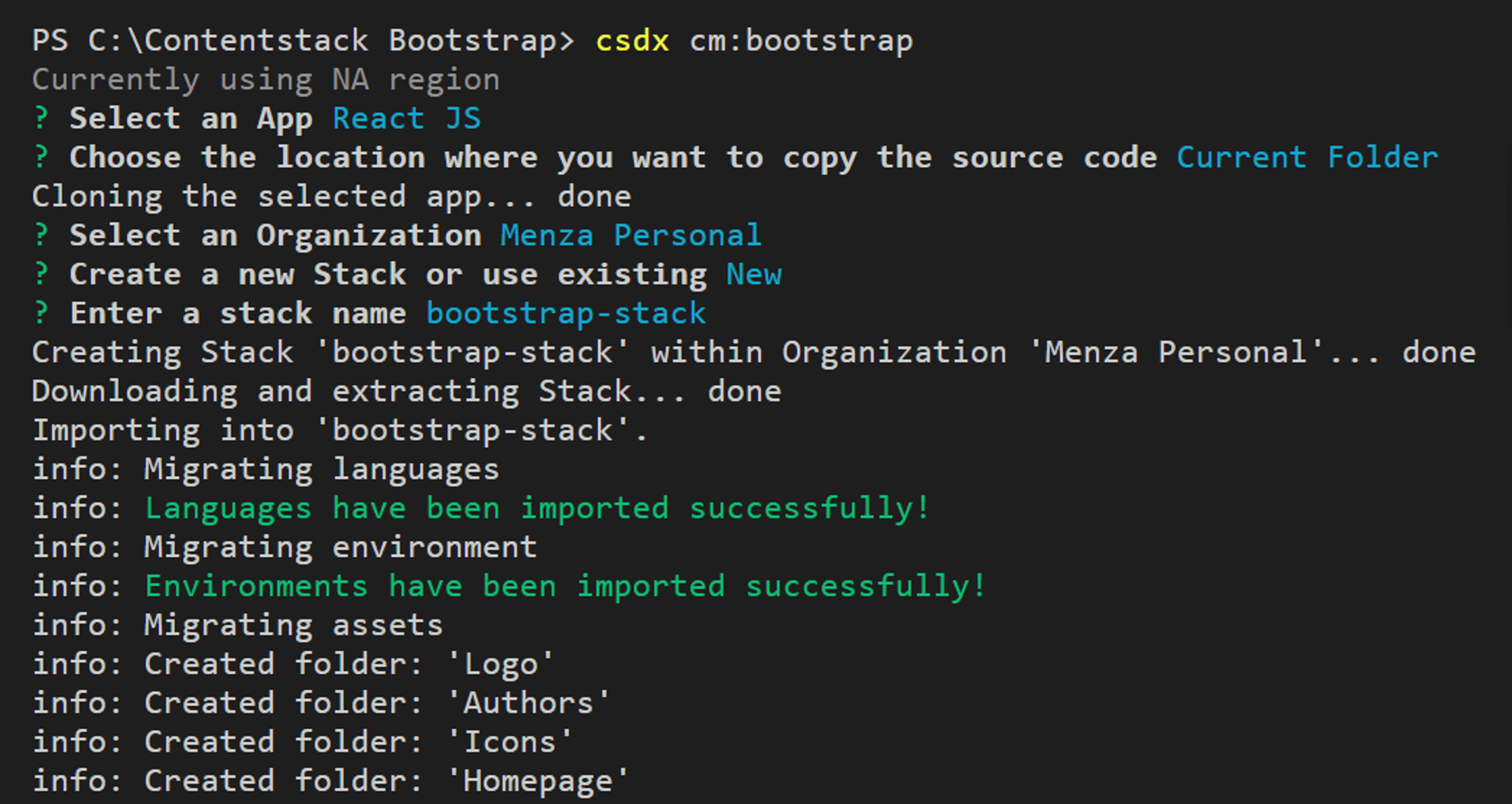
Task: Click the 'Select an Organization' prompt text
Action: pos(275,236)
